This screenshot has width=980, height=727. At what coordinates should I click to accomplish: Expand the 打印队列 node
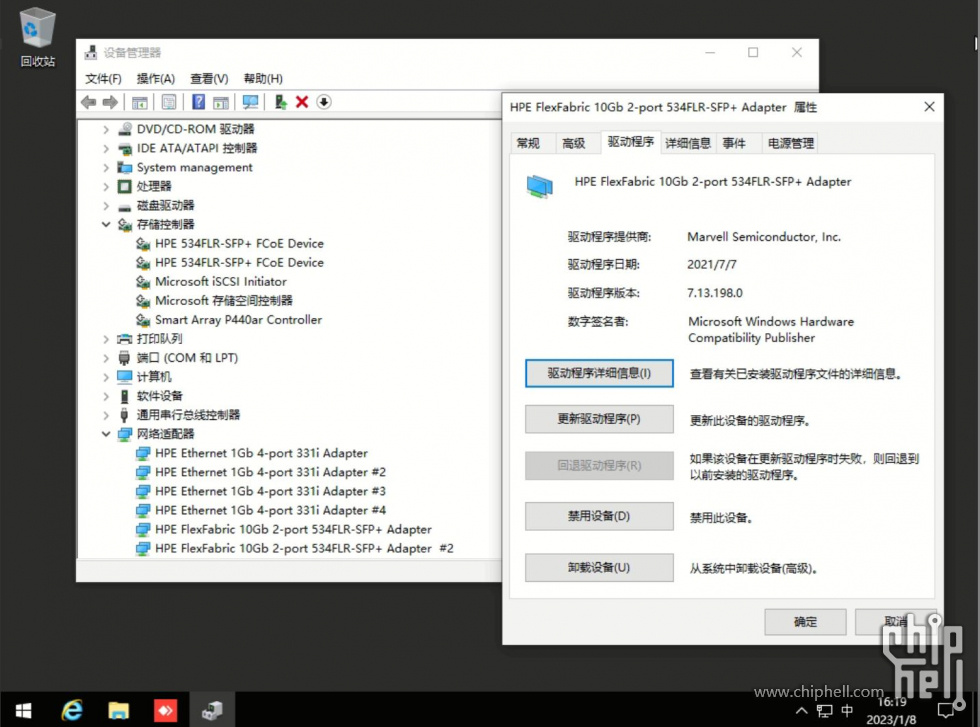(x=106, y=339)
